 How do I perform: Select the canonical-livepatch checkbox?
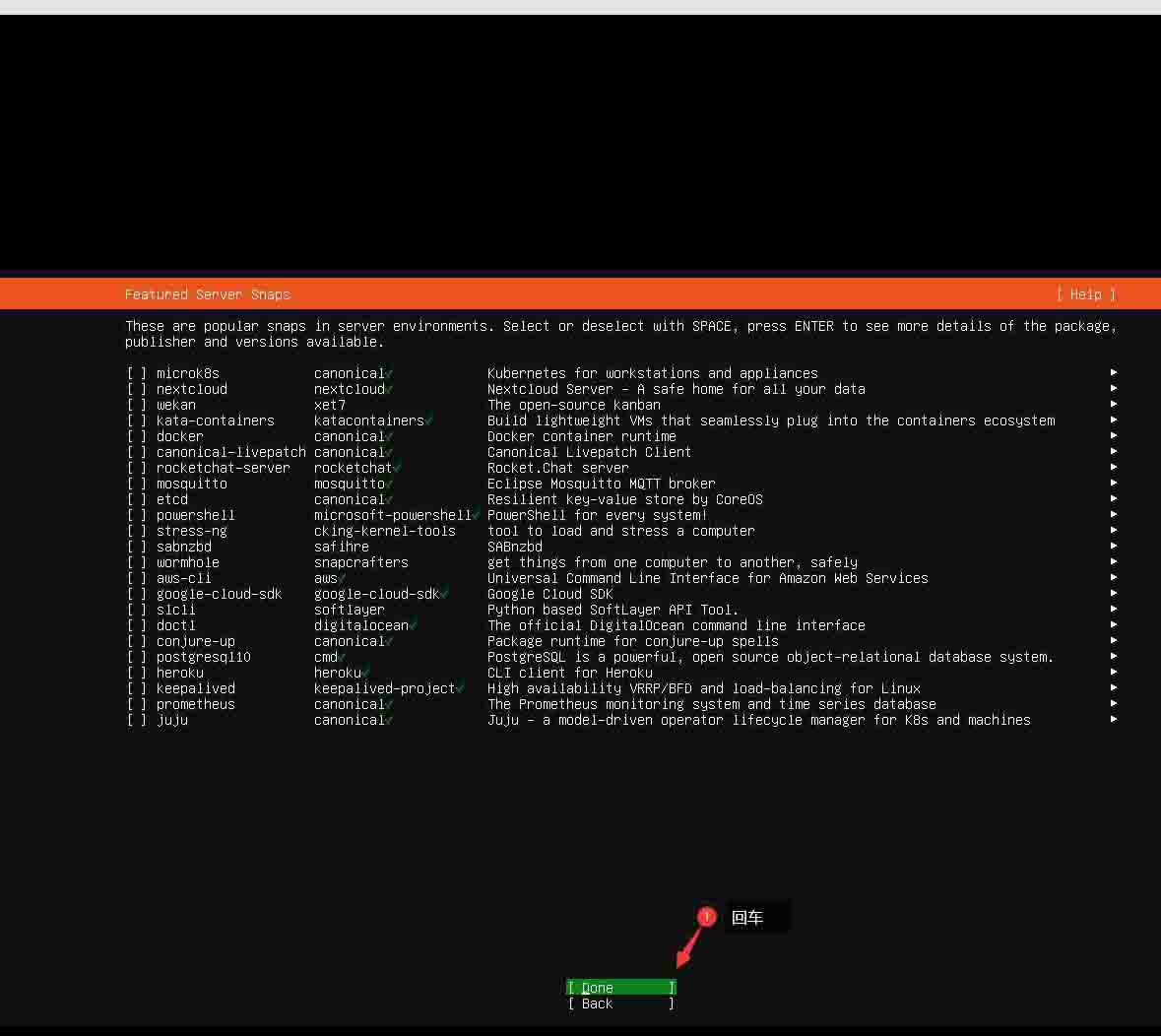tap(136, 452)
